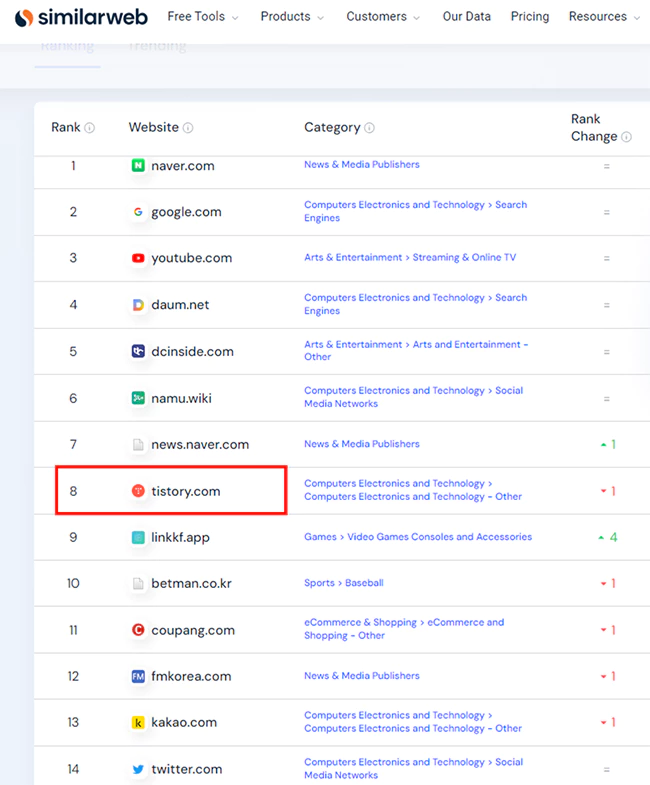The width and height of the screenshot is (650, 785).
Task: Open the Pricing page
Action: pyautogui.click(x=530, y=17)
